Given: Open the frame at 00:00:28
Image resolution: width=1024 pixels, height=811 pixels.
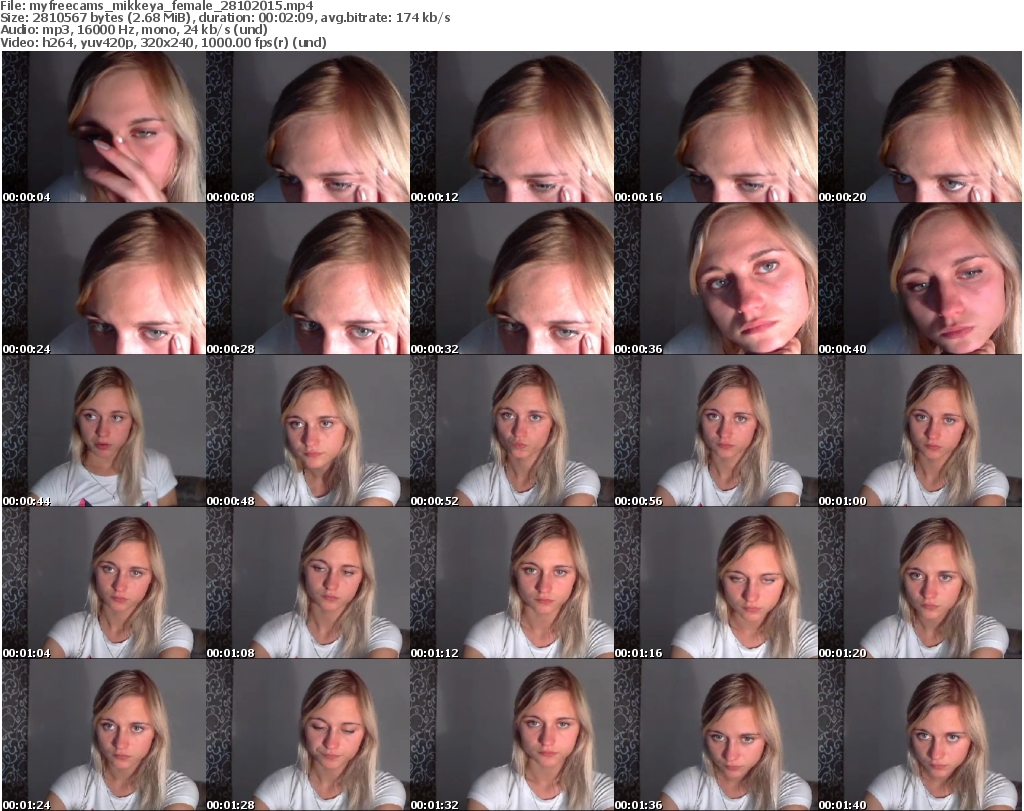Looking at the screenshot, I should pos(308,279).
